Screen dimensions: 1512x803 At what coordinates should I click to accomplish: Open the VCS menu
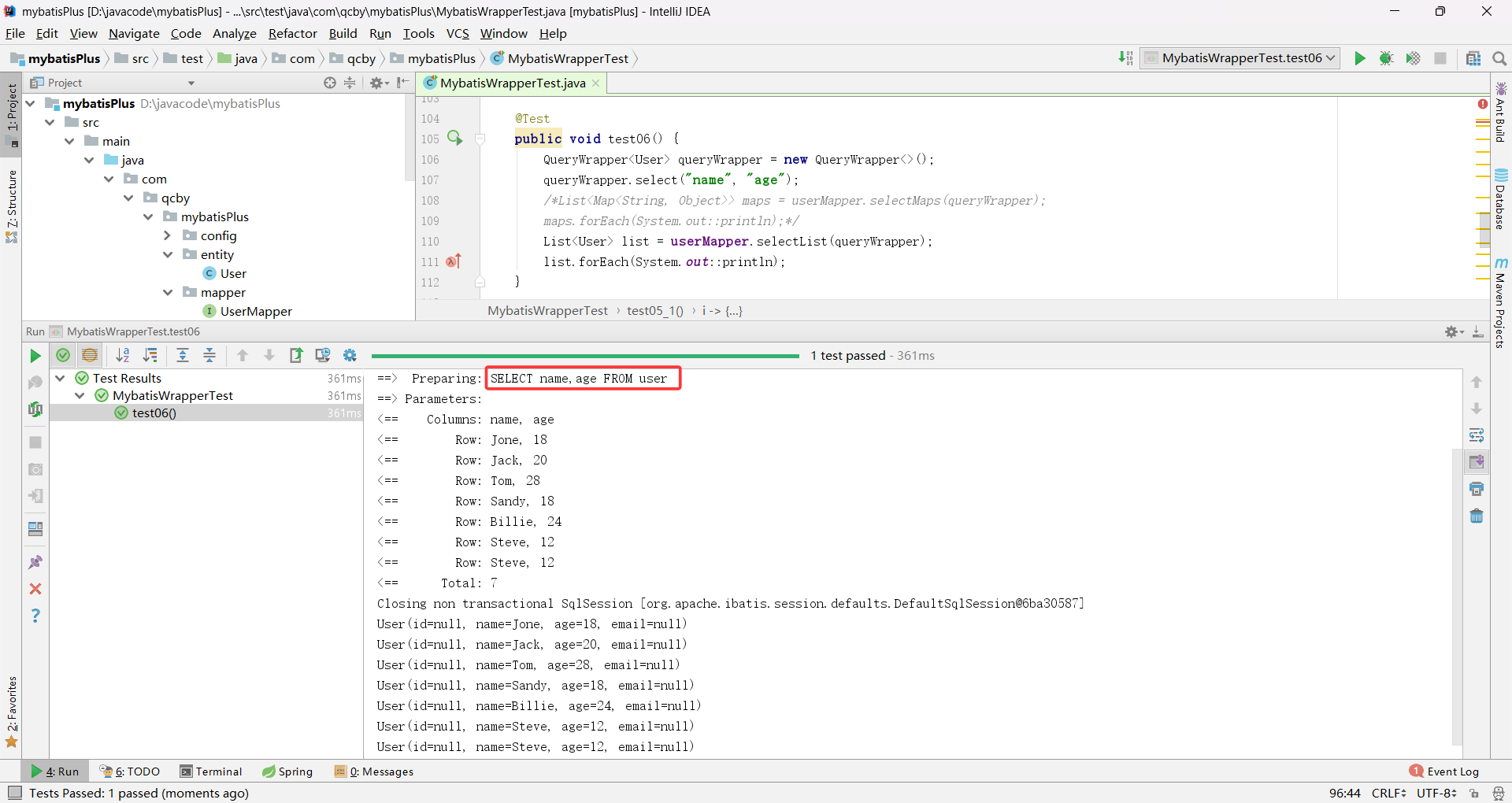point(458,33)
